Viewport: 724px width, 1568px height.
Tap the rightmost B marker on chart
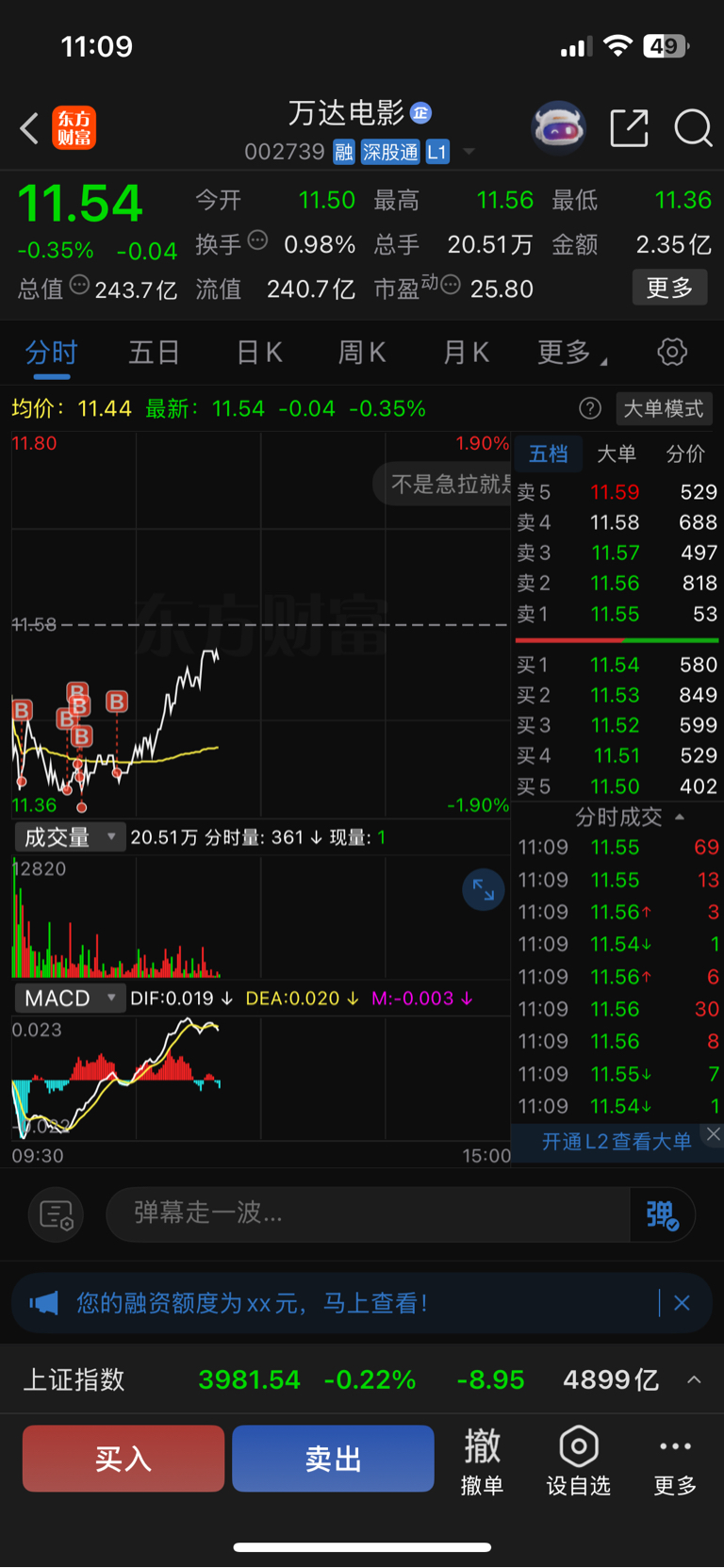tap(117, 701)
